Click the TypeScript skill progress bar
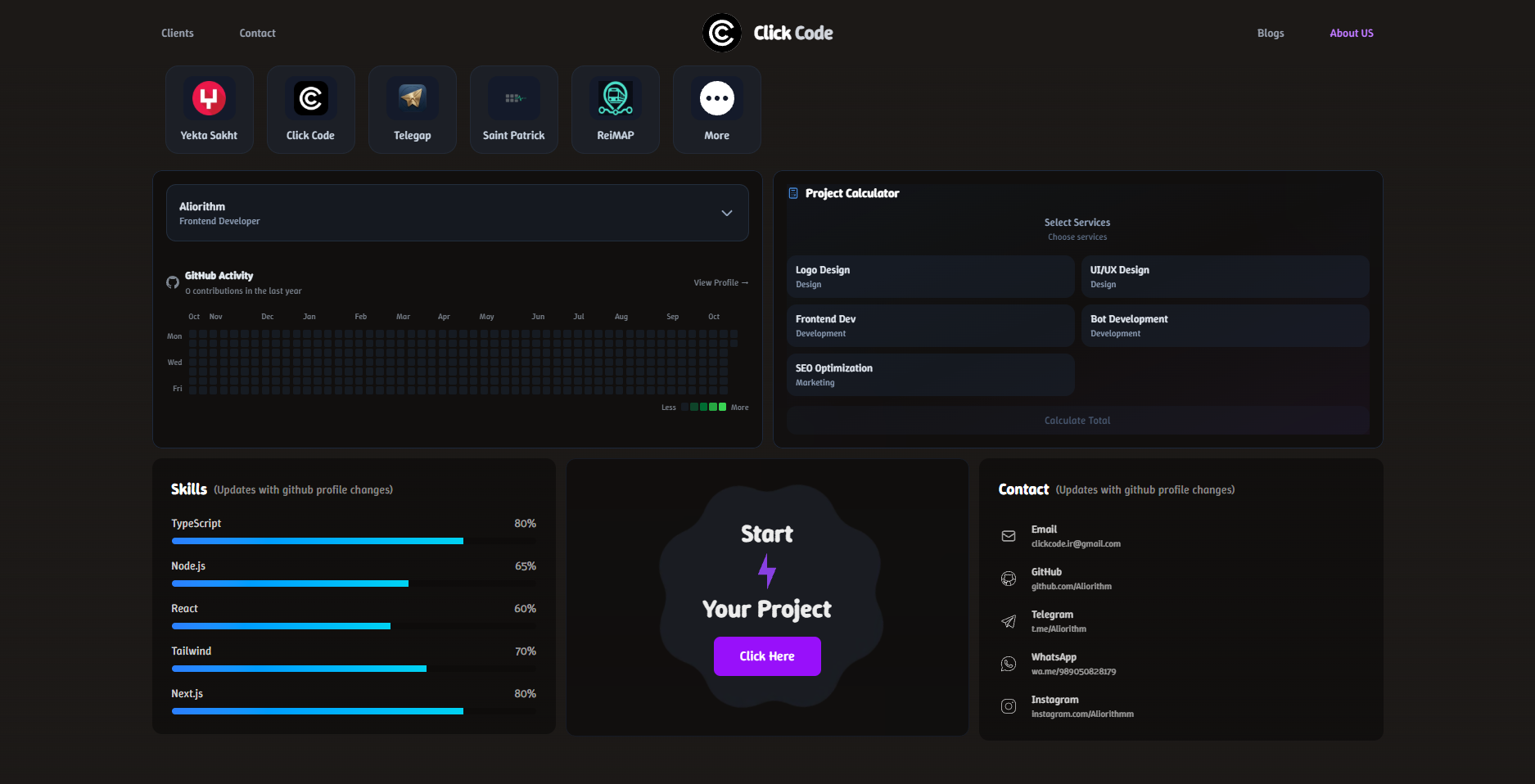The width and height of the screenshot is (1535, 784). click(x=354, y=541)
